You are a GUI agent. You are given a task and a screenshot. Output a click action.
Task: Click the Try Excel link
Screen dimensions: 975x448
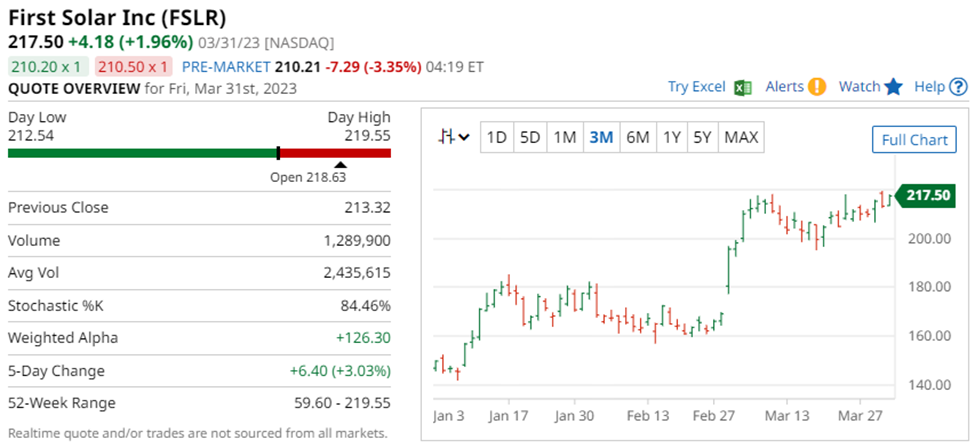click(x=696, y=86)
